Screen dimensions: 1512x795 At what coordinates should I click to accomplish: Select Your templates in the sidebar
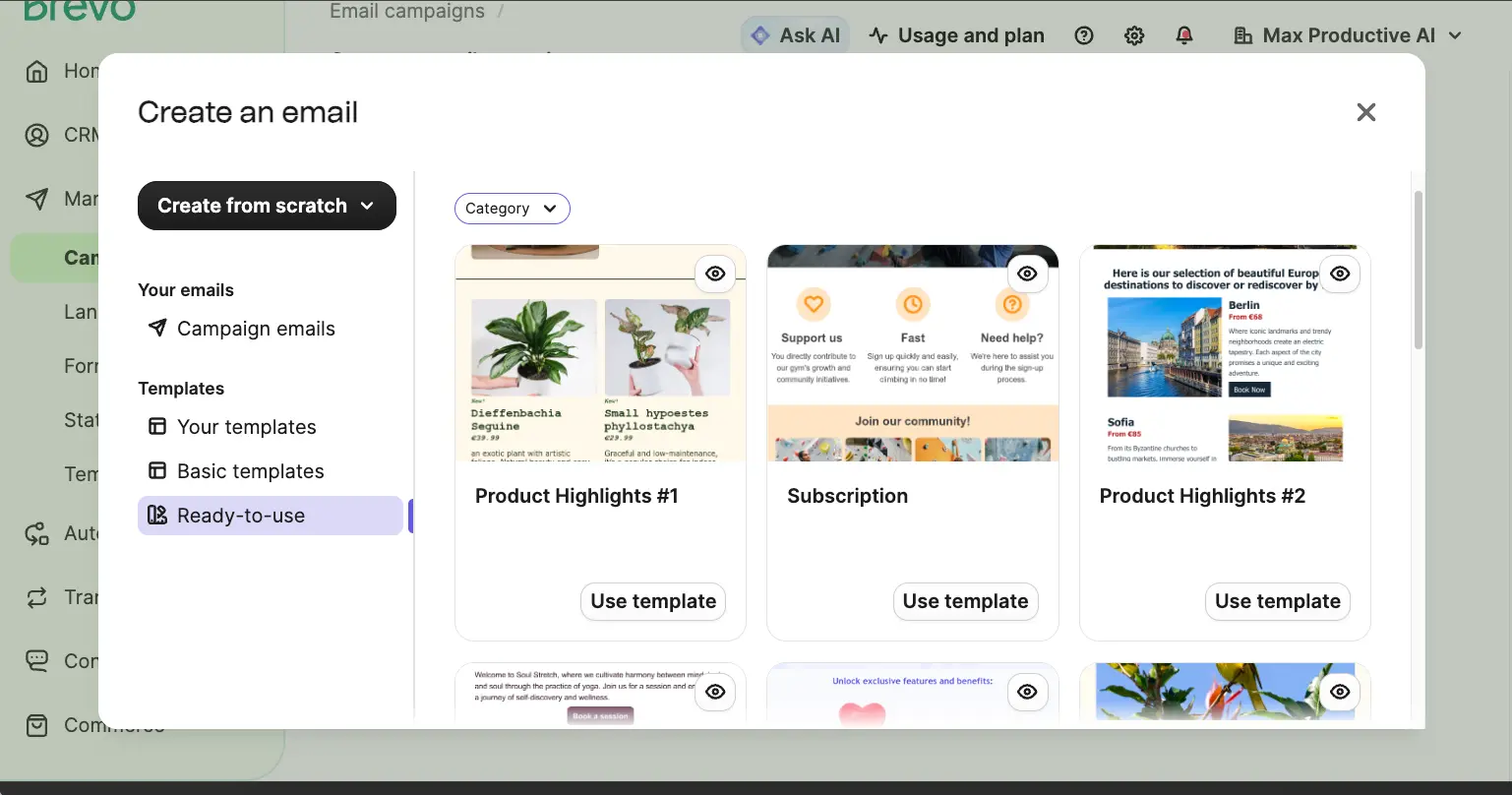[245, 426]
